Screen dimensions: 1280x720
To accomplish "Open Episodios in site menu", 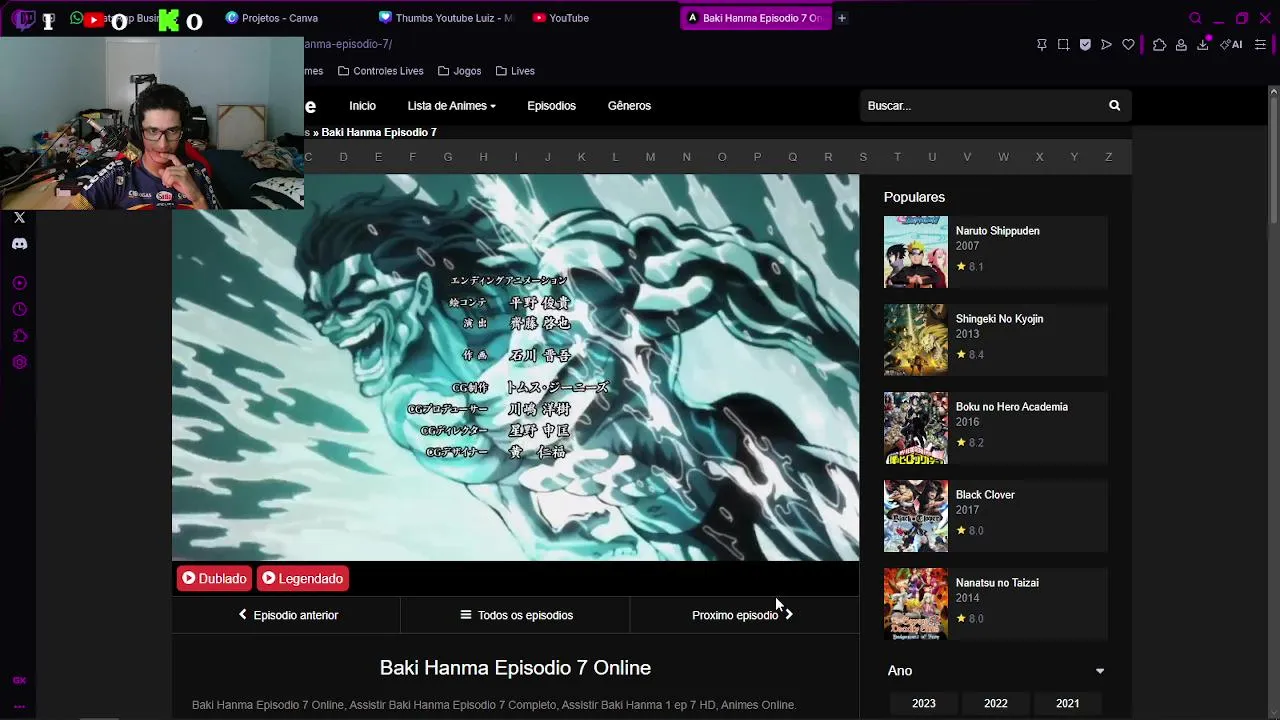I will (x=551, y=106).
